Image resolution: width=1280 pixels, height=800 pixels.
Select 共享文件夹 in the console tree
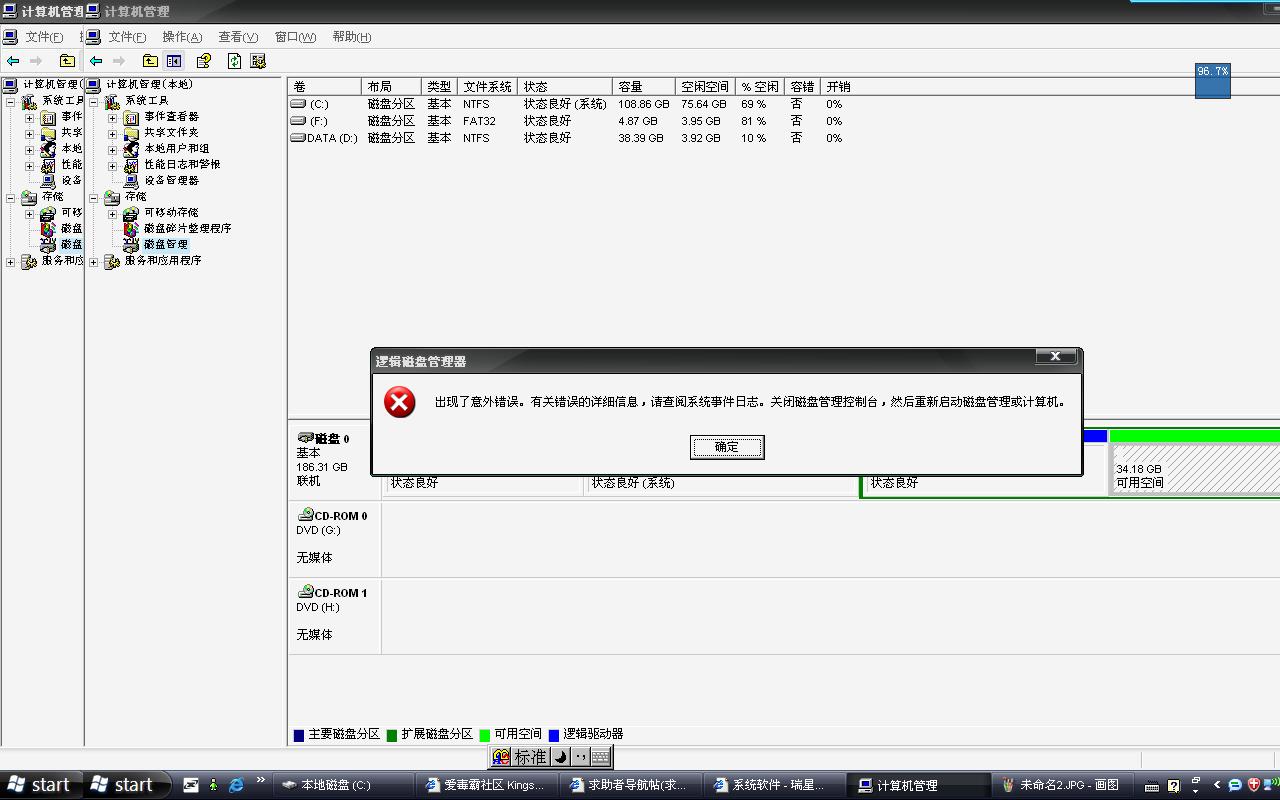(x=171, y=133)
